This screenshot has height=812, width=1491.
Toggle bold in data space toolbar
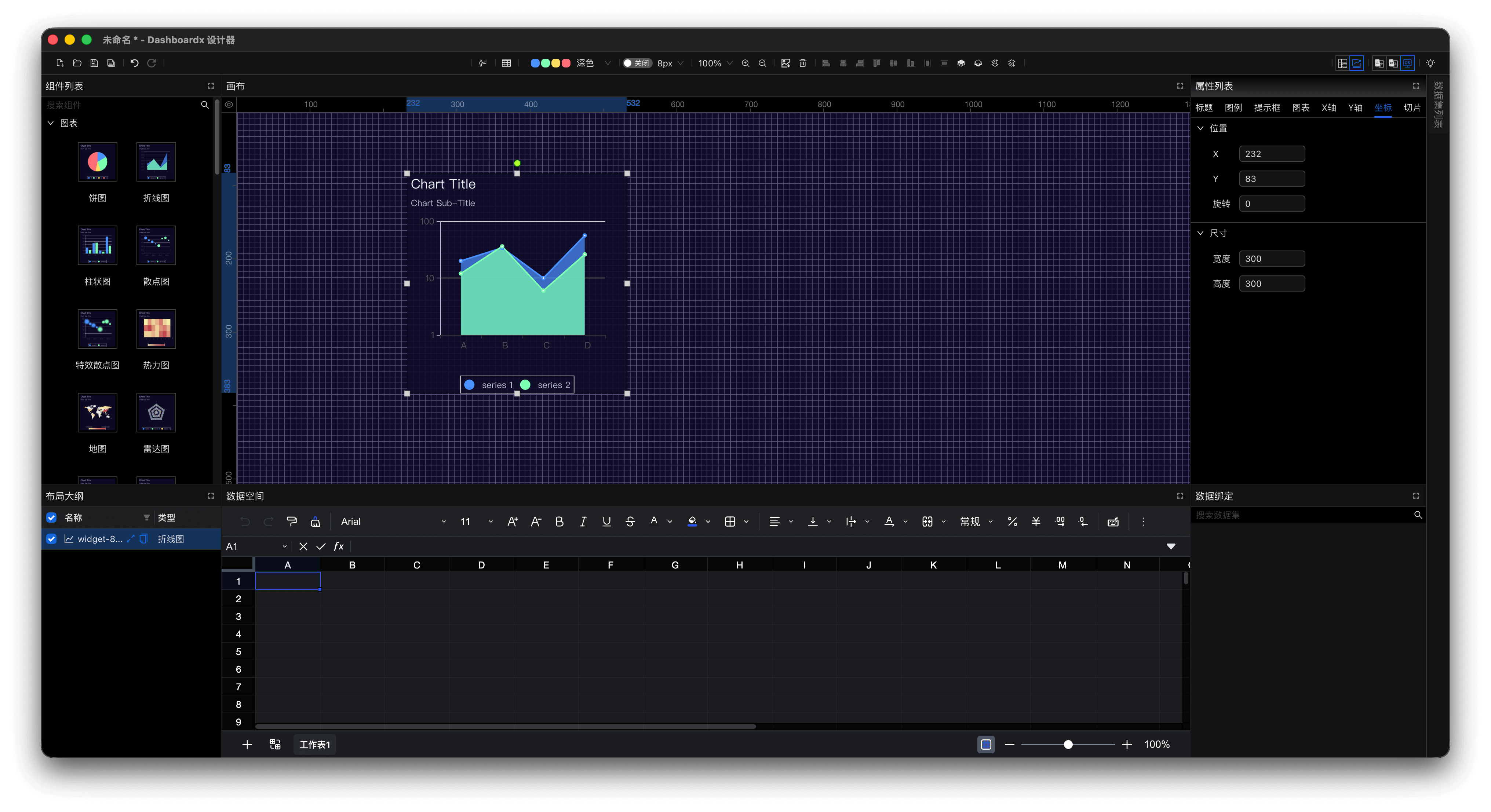tap(559, 522)
